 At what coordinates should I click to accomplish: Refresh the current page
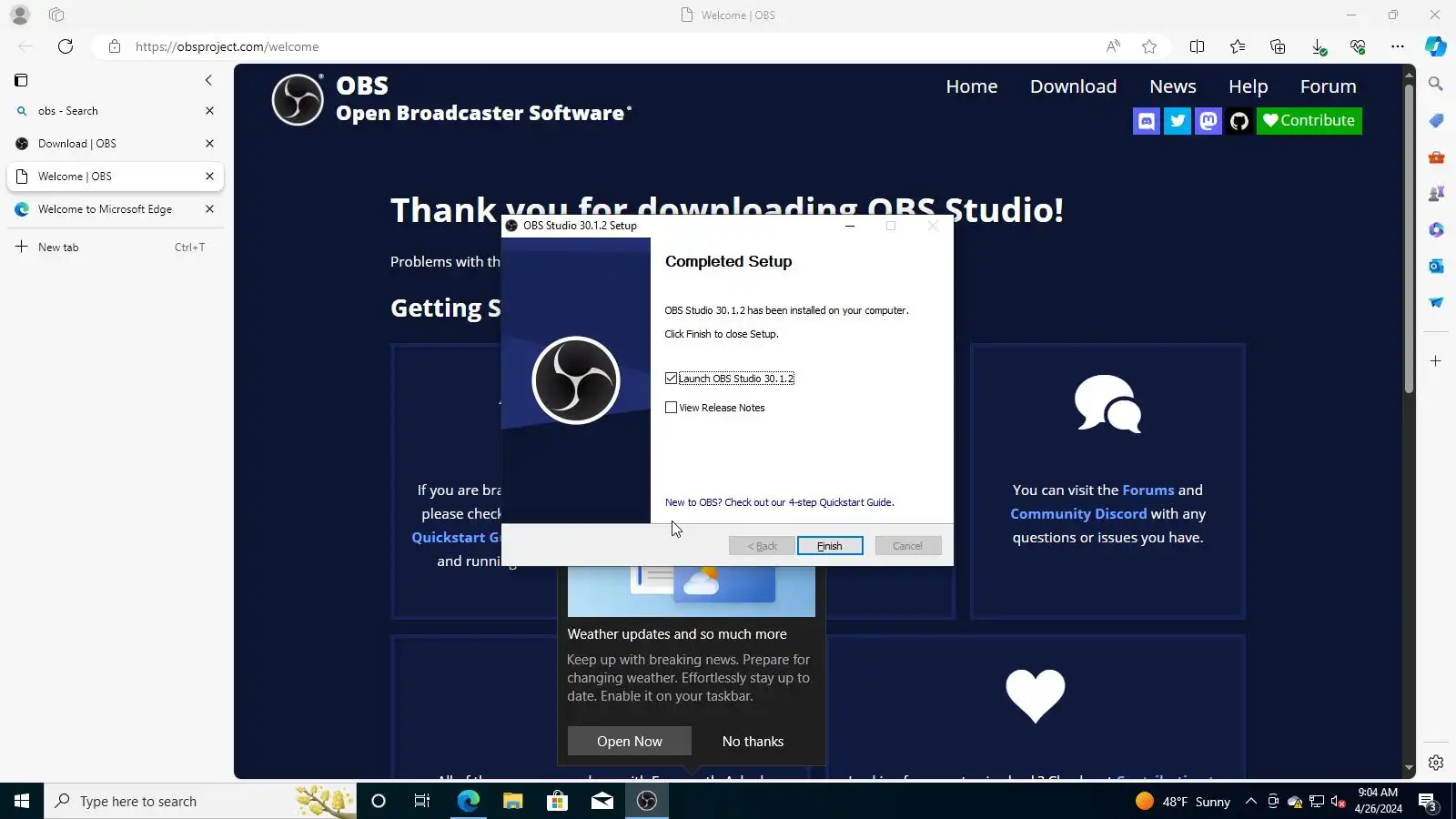66,46
